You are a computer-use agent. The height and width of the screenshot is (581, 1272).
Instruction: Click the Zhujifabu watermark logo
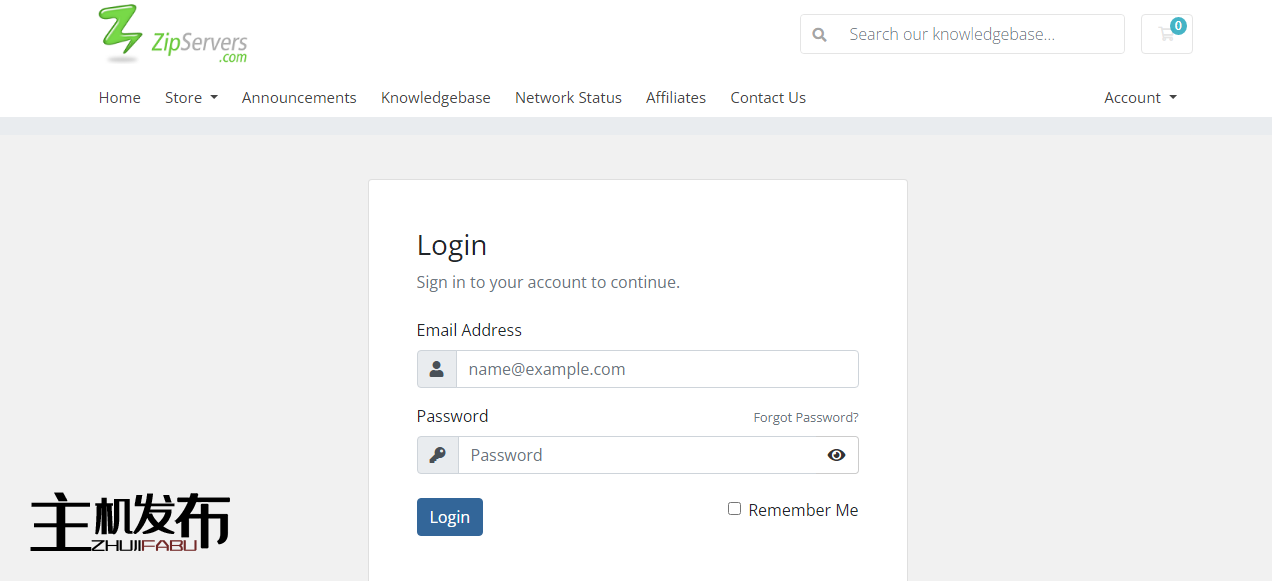click(x=130, y=522)
